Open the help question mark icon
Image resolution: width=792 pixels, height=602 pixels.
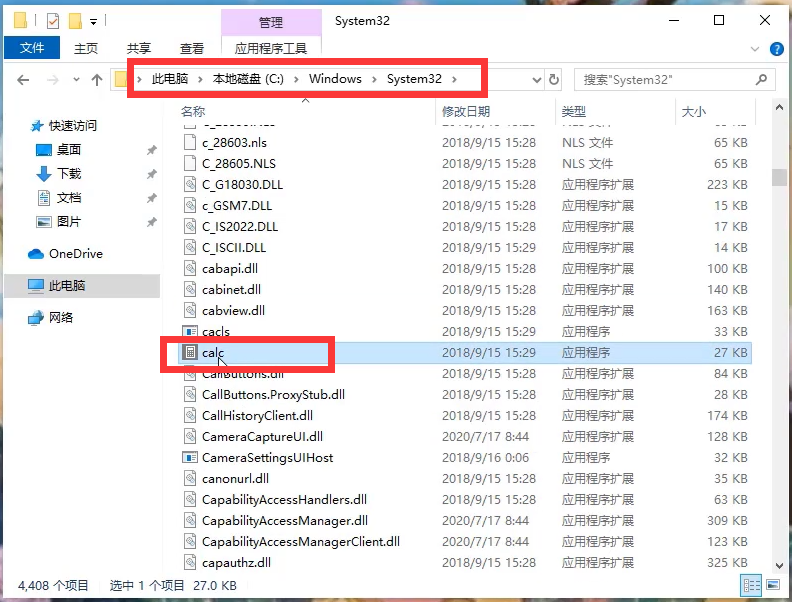777,48
